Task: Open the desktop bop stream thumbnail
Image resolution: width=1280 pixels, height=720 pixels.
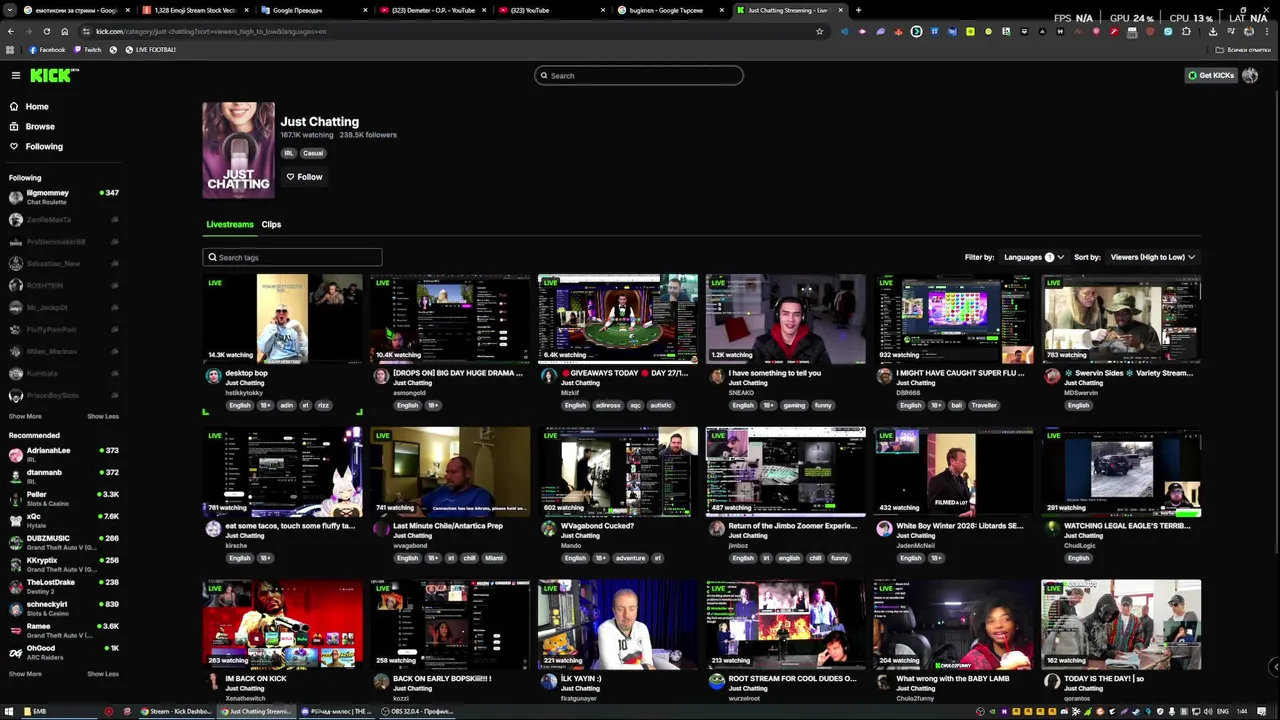Action: point(282,318)
